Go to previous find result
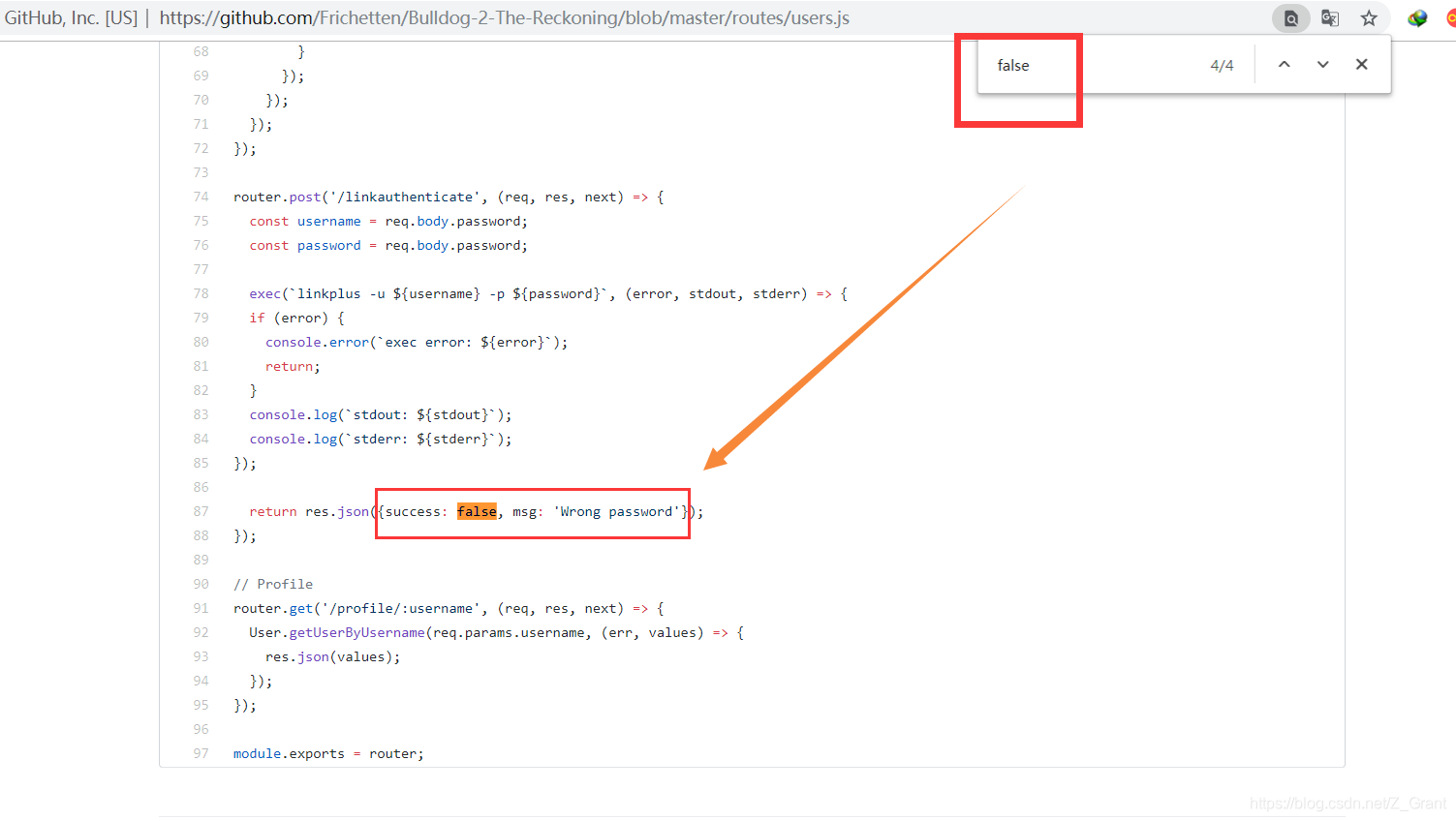The image size is (1456, 821). coord(1284,65)
